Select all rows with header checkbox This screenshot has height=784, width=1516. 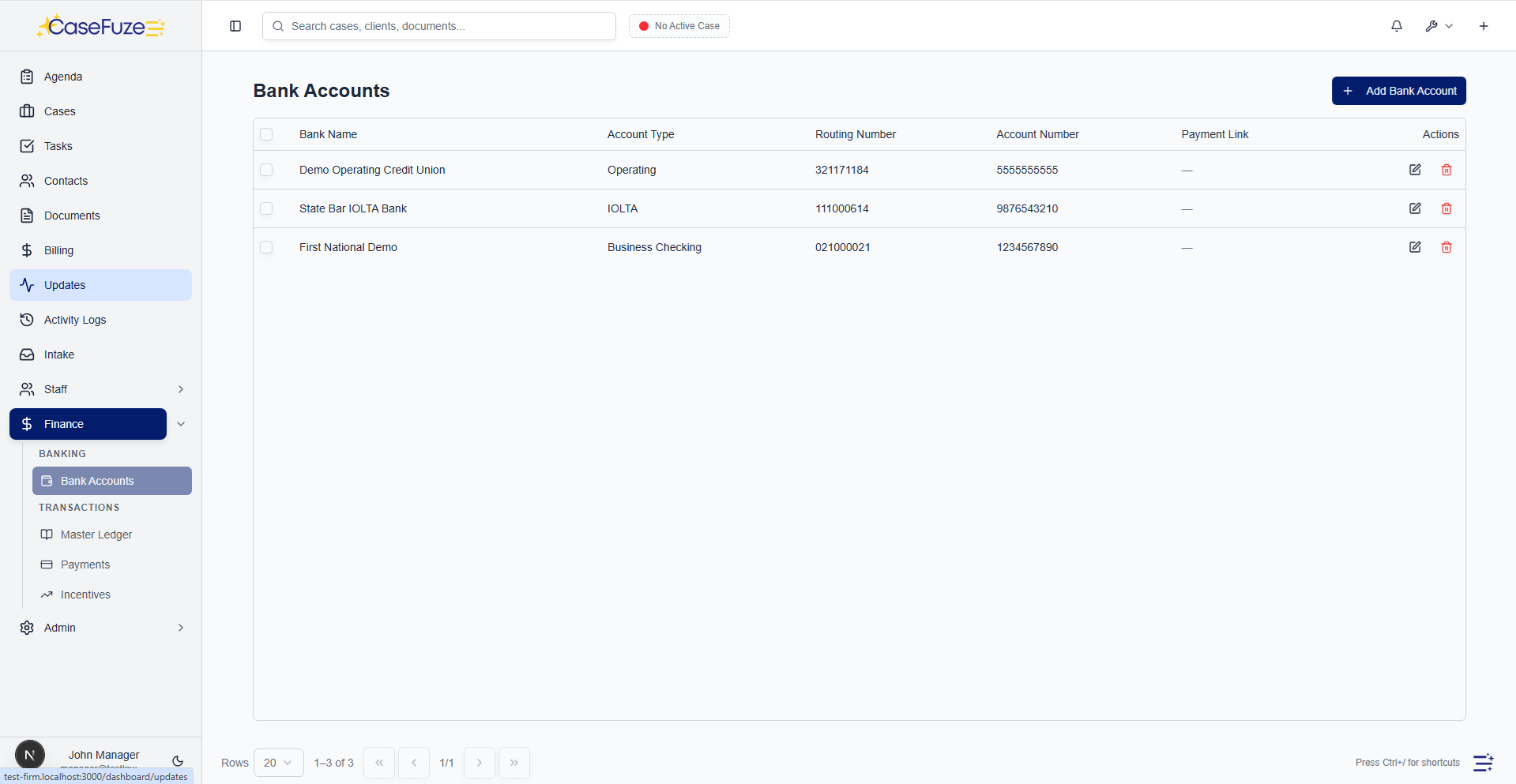point(266,134)
